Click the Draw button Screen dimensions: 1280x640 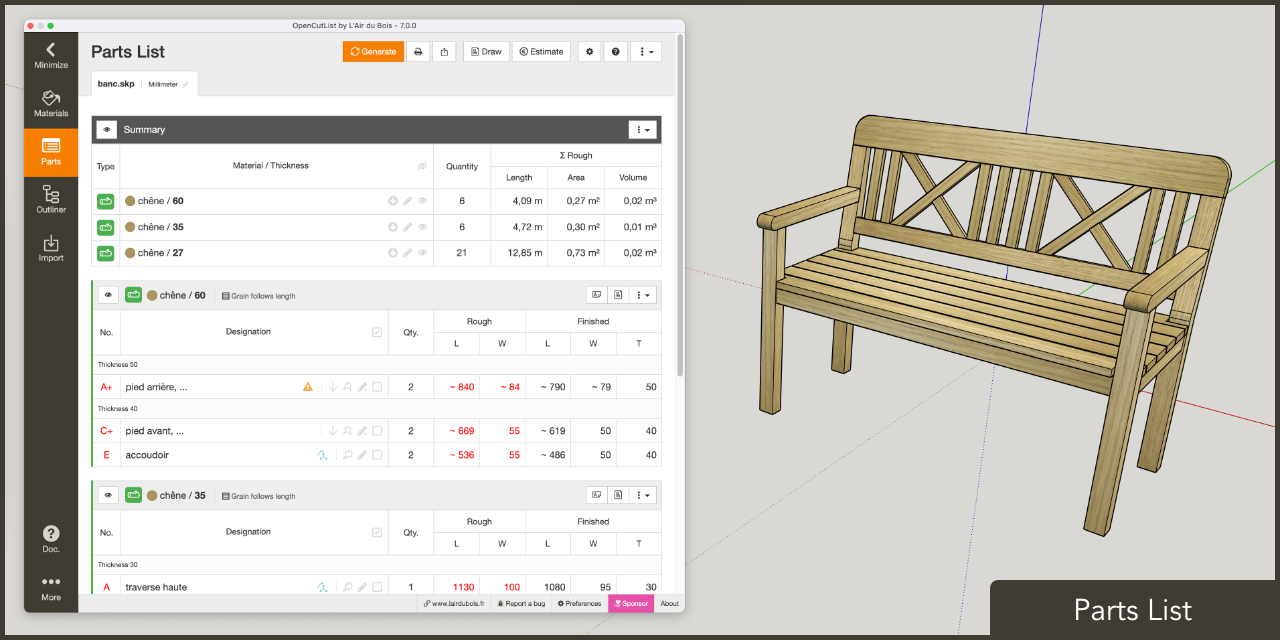click(x=486, y=51)
